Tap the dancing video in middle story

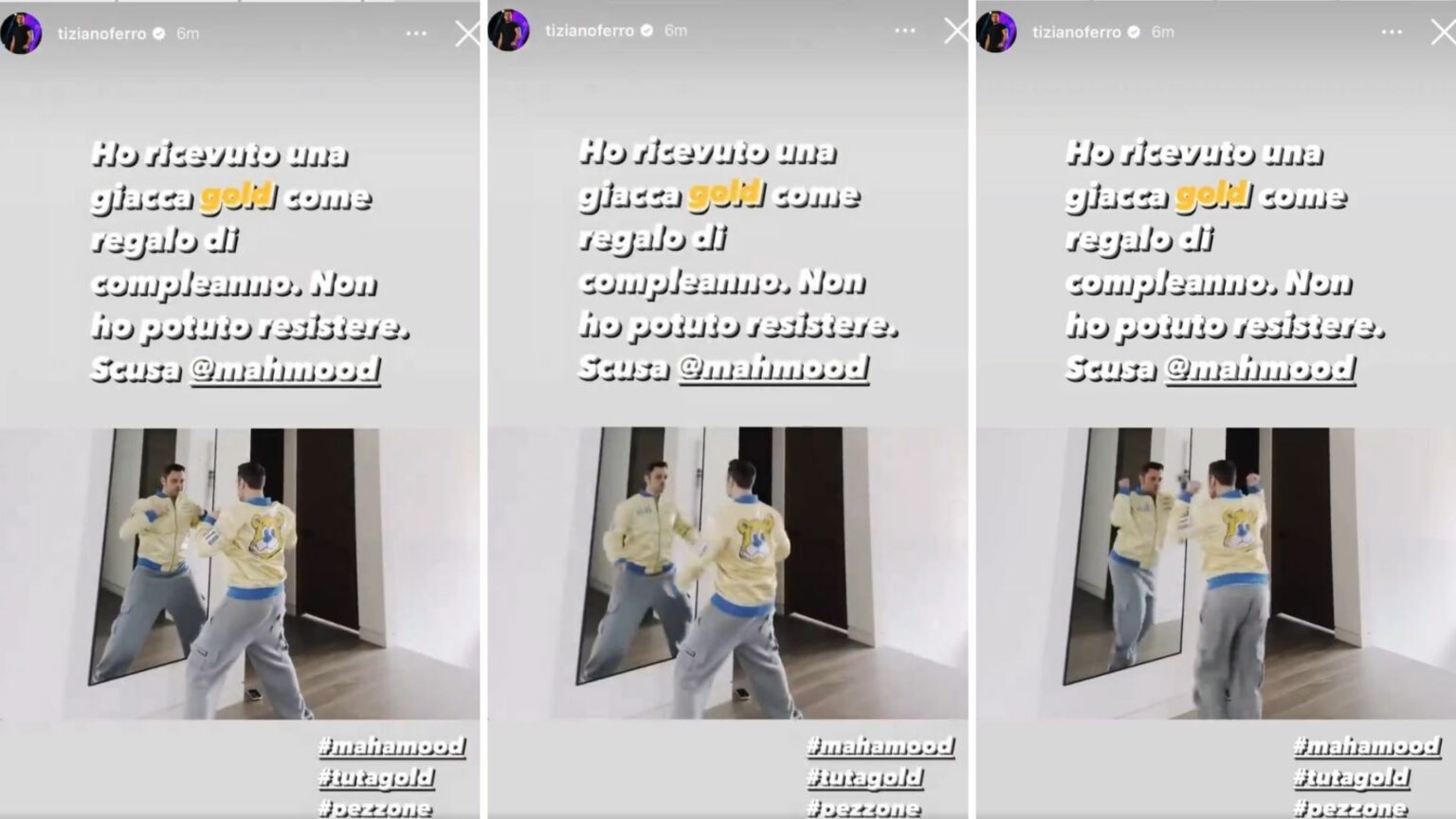[x=728, y=573]
